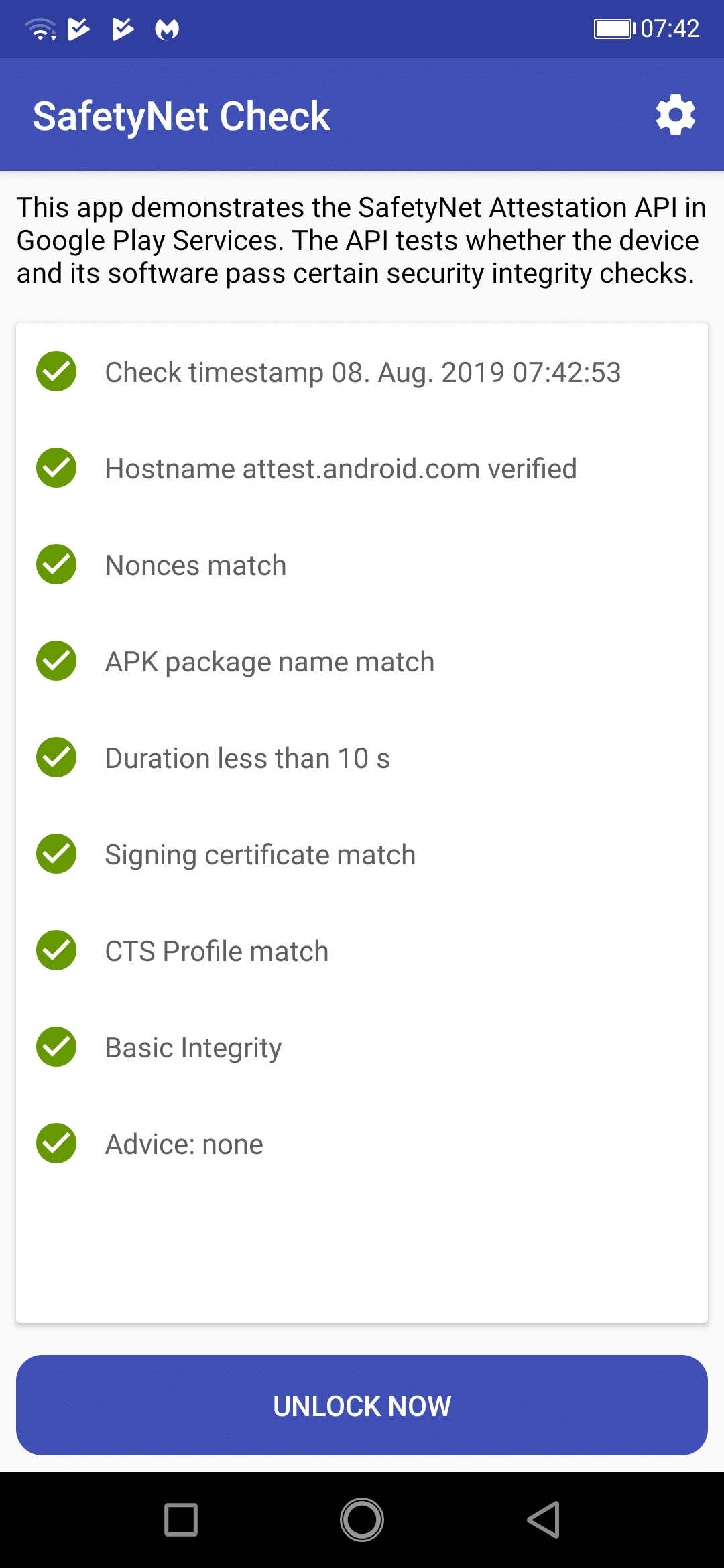Screen dimensions: 724x1568
Task: Tap the Wi-Fi status icon
Action: coord(40,29)
